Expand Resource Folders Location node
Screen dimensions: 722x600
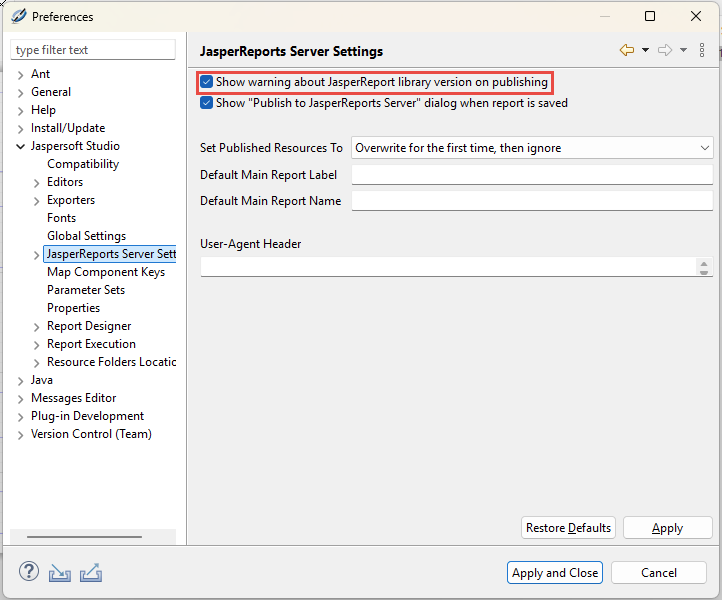(x=36, y=363)
